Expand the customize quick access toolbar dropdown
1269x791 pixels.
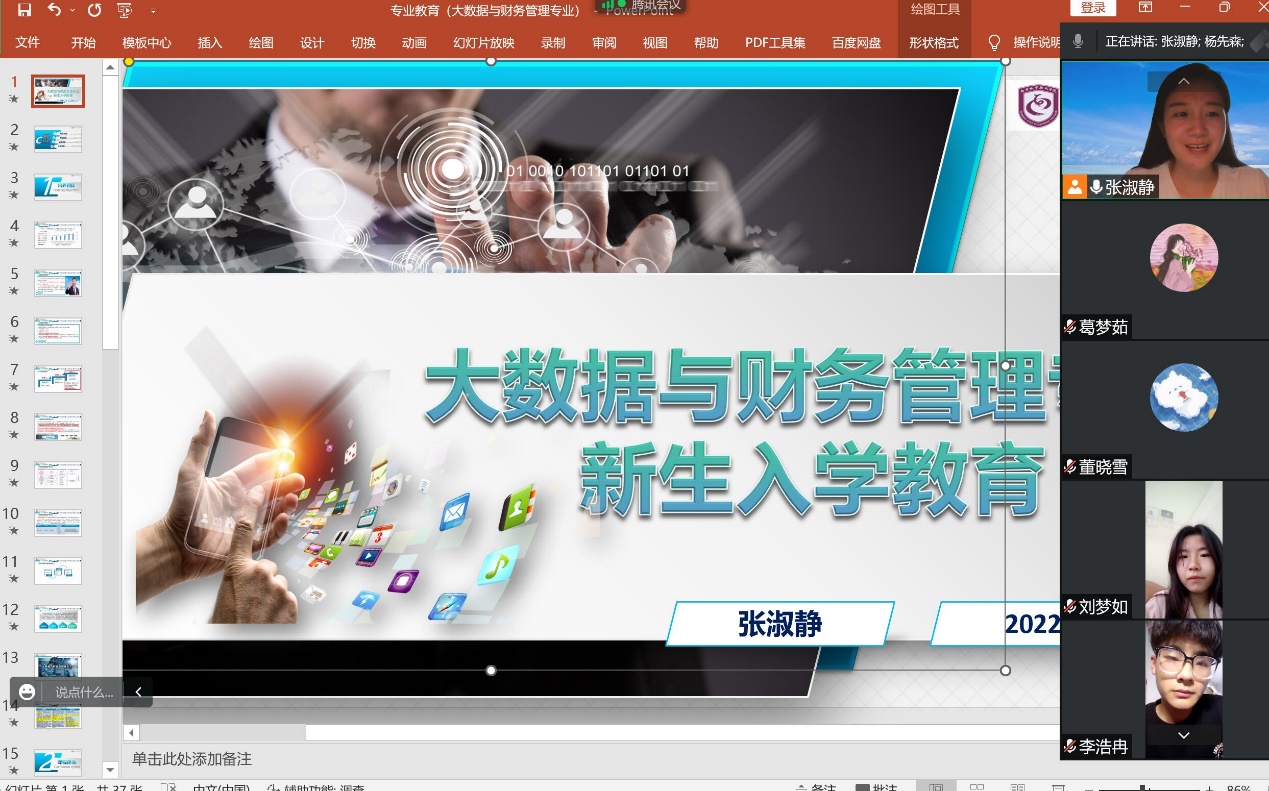point(153,11)
